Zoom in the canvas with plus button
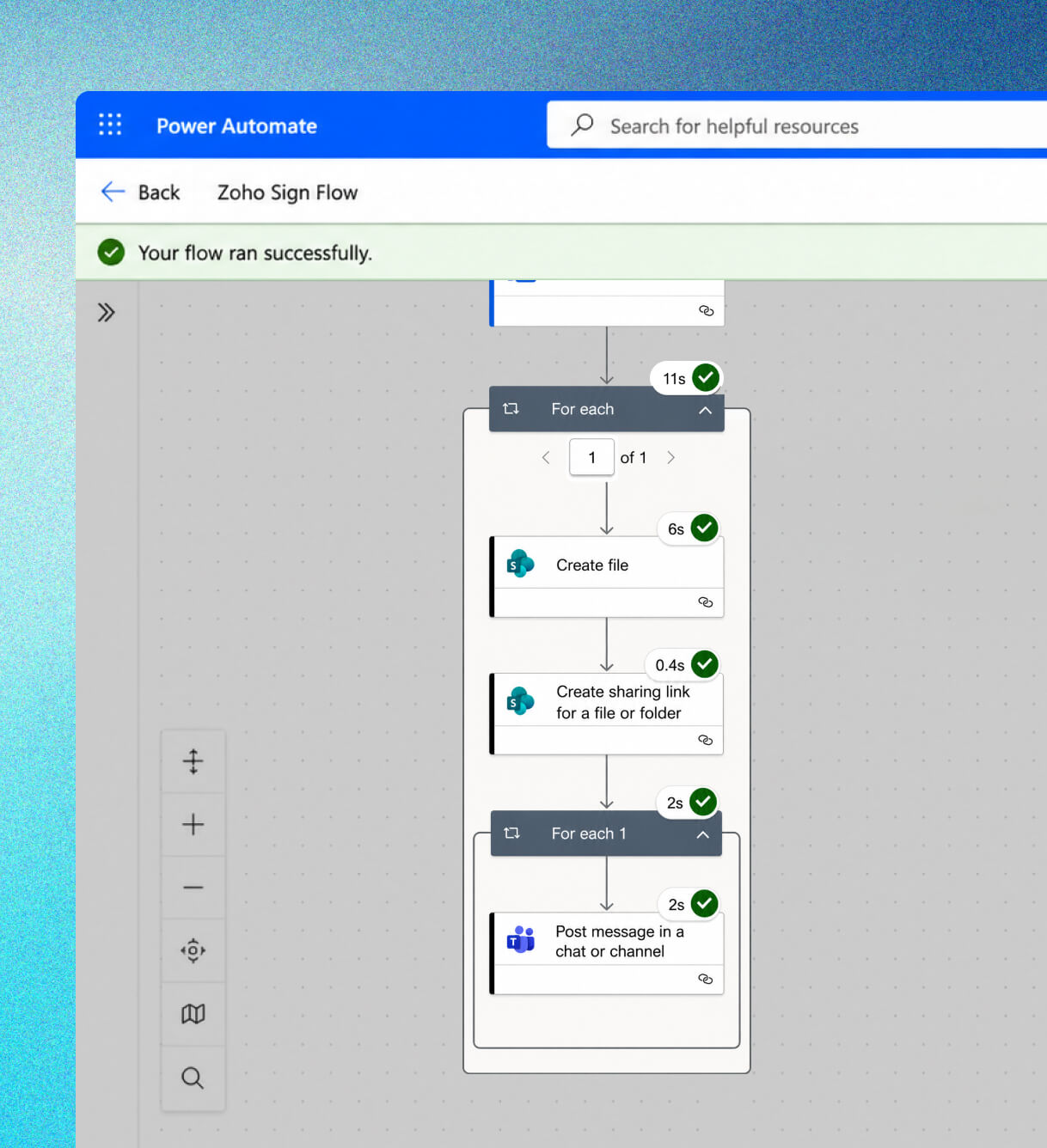This screenshot has height=1148, width=1047. point(193,824)
